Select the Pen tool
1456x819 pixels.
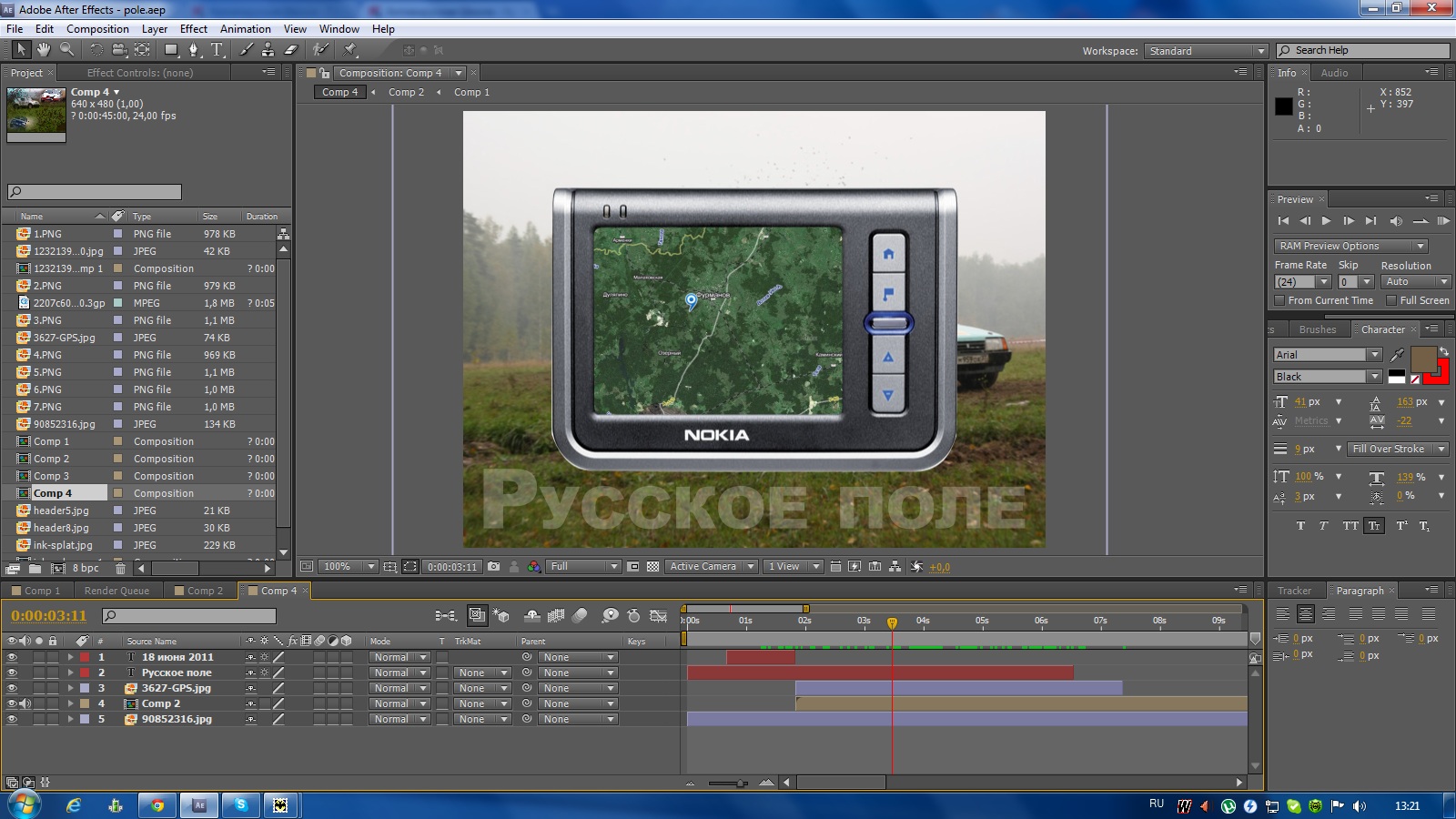pos(193,50)
